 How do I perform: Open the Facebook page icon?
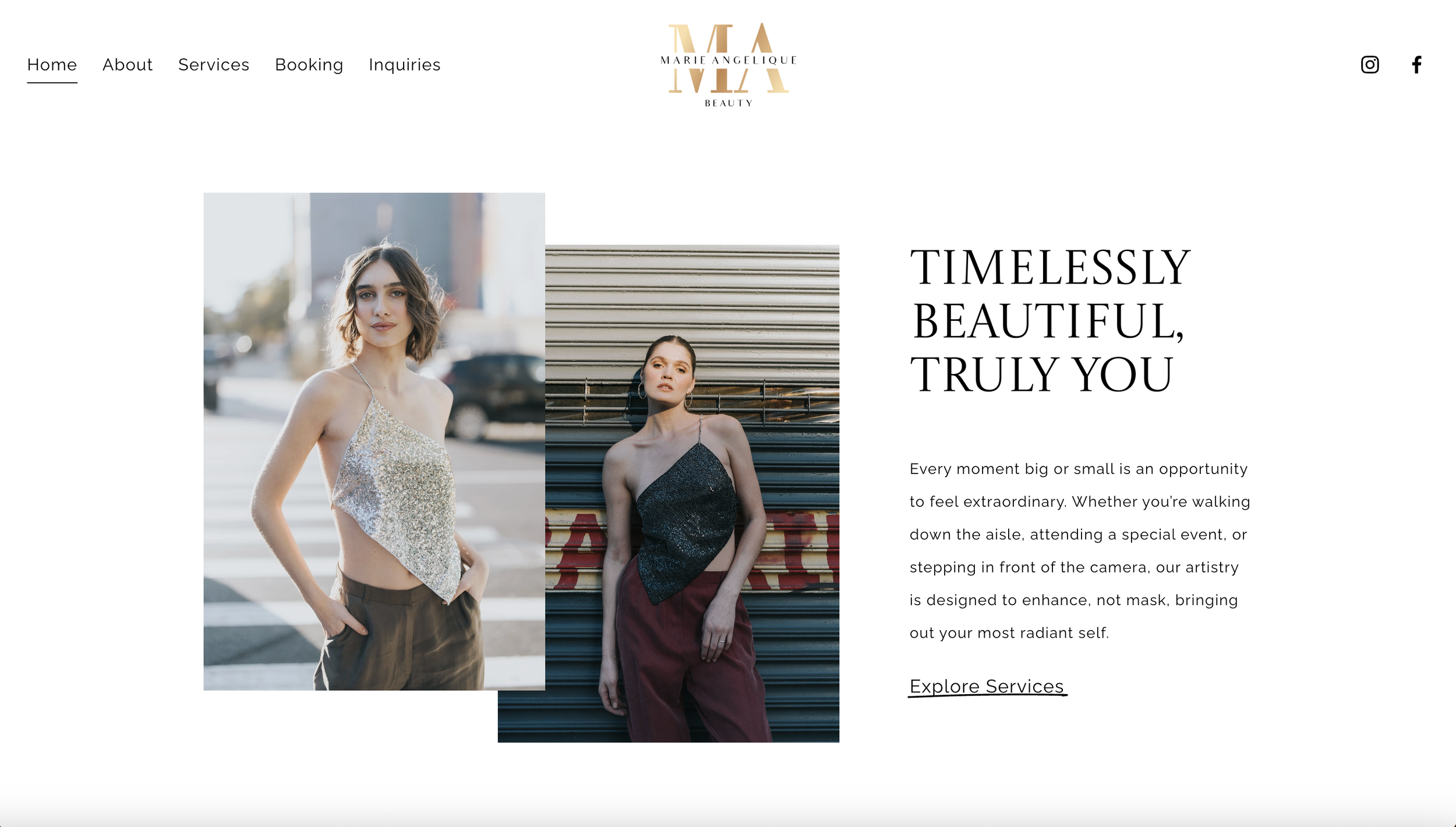pyautogui.click(x=1416, y=65)
